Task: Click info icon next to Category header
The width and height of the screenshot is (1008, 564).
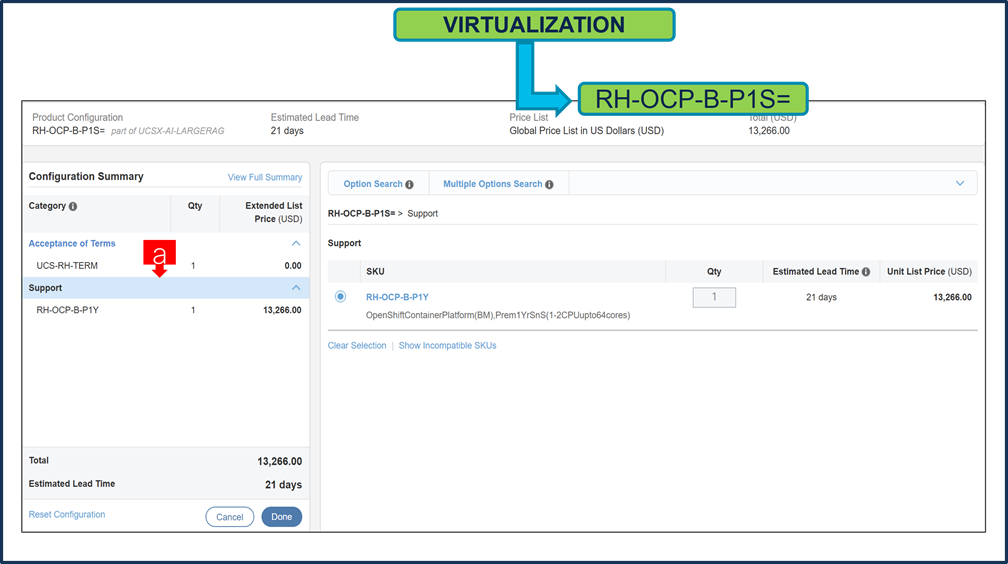Action: point(73,206)
